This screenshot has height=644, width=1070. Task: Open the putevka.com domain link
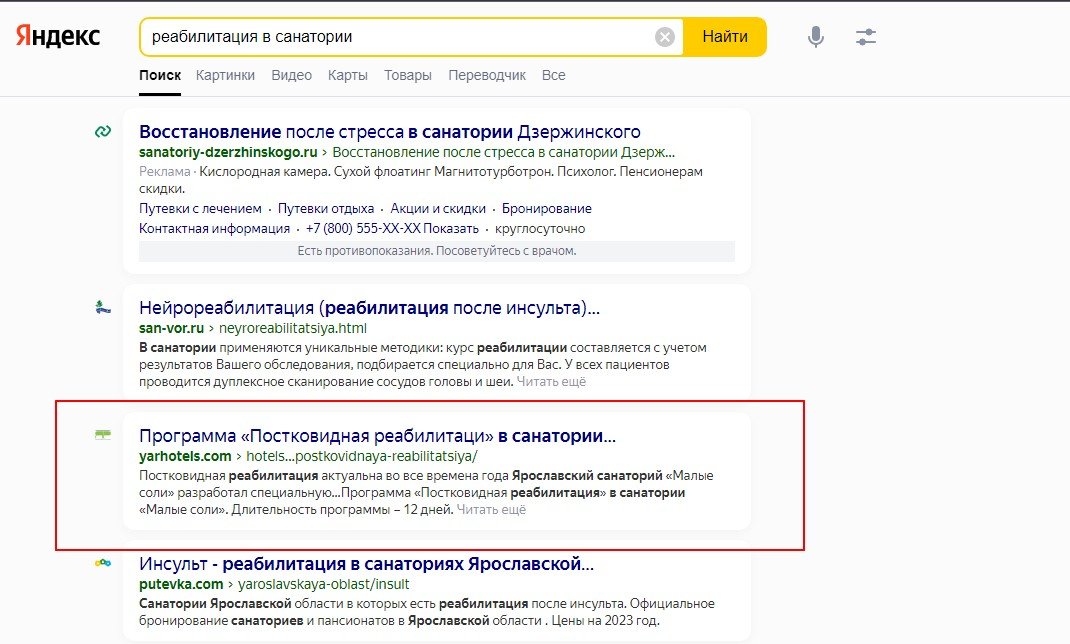click(x=181, y=585)
